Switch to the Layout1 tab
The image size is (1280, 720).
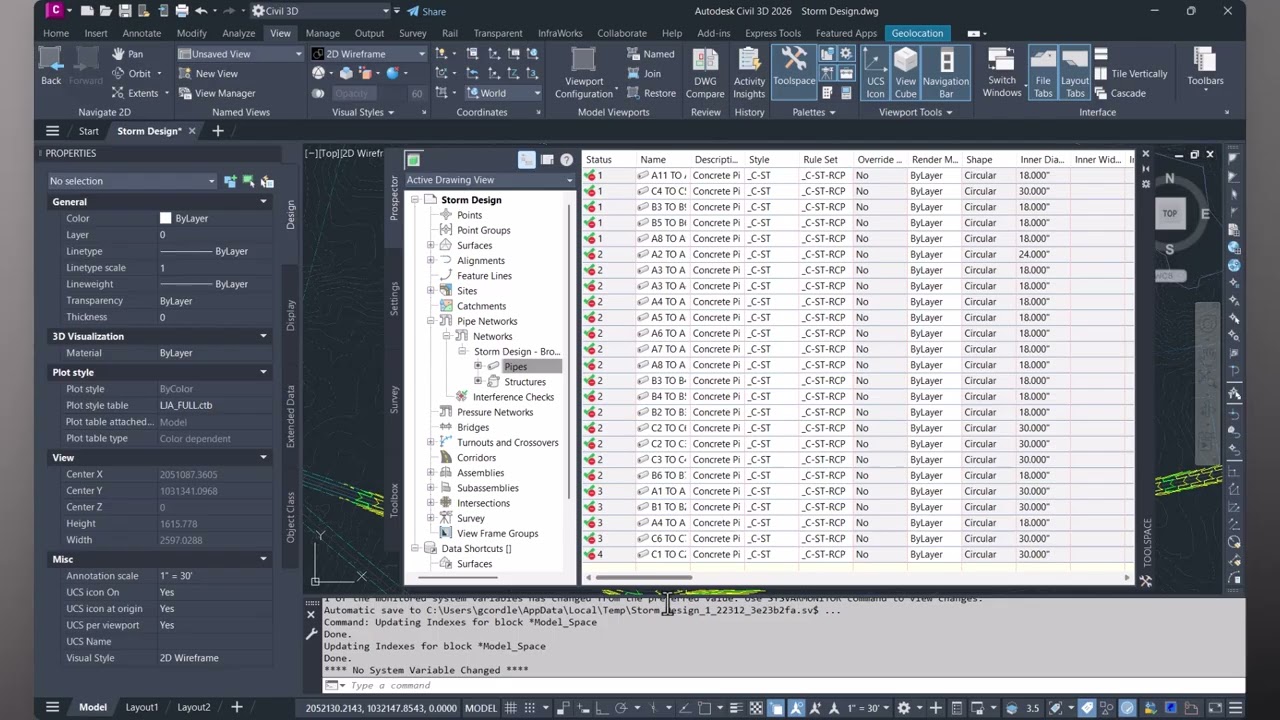point(141,707)
